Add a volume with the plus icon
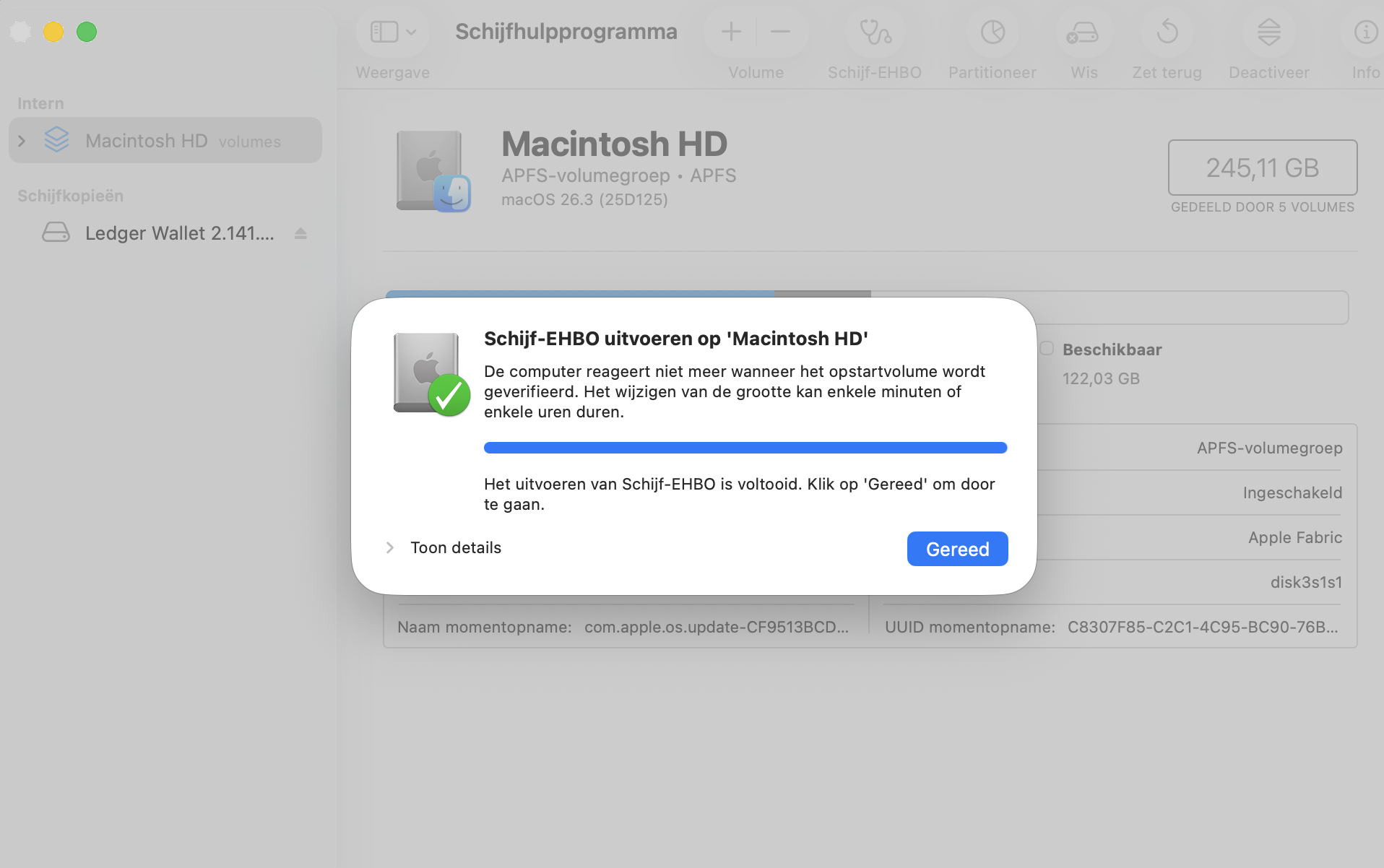Screen dimensions: 1384x868 [x=731, y=32]
